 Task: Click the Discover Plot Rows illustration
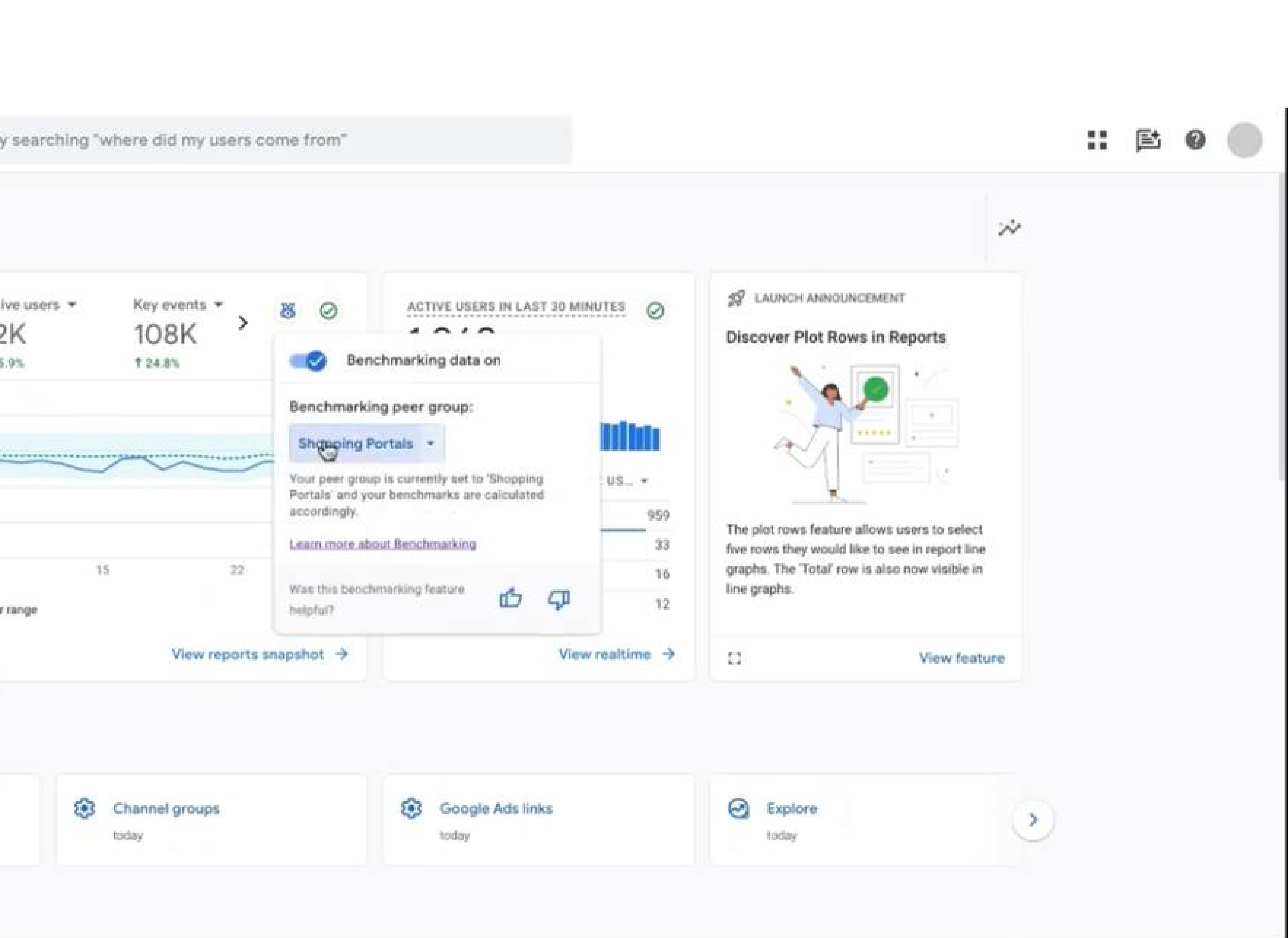(865, 434)
